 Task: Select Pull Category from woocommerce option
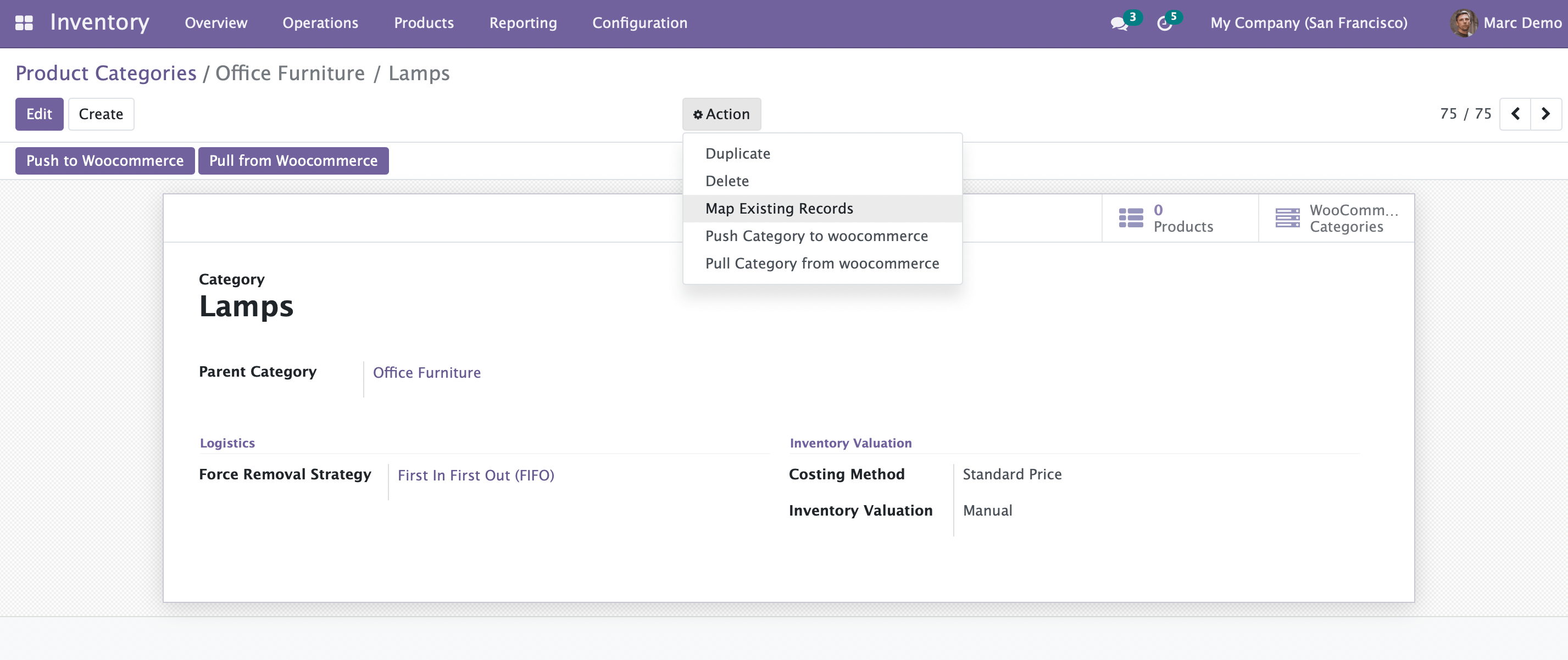point(822,264)
